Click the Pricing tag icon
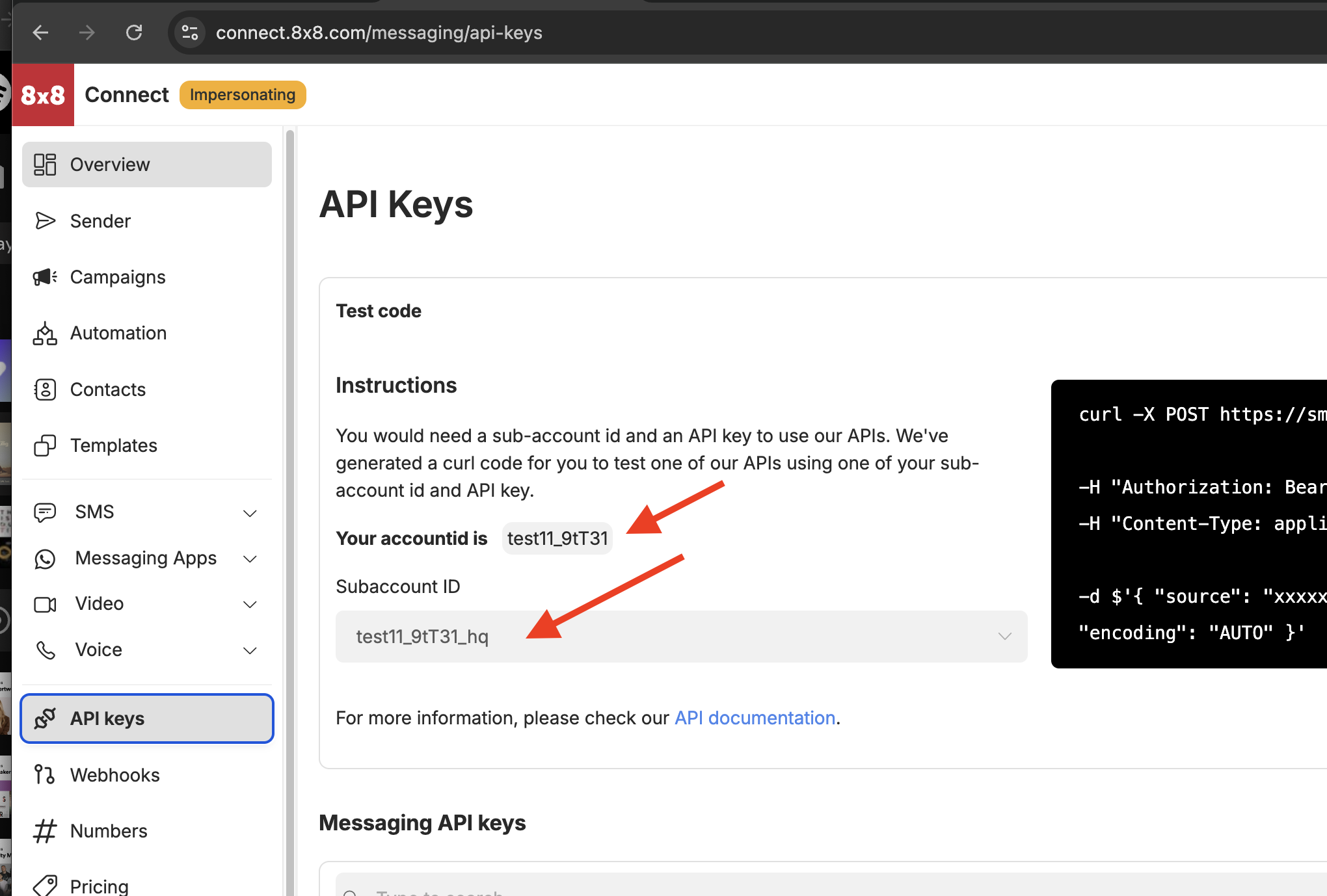This screenshot has height=896, width=1327. tap(45, 886)
